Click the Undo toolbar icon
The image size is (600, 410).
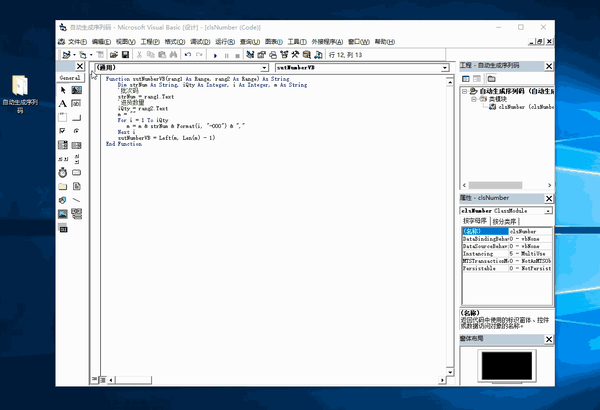[188, 55]
